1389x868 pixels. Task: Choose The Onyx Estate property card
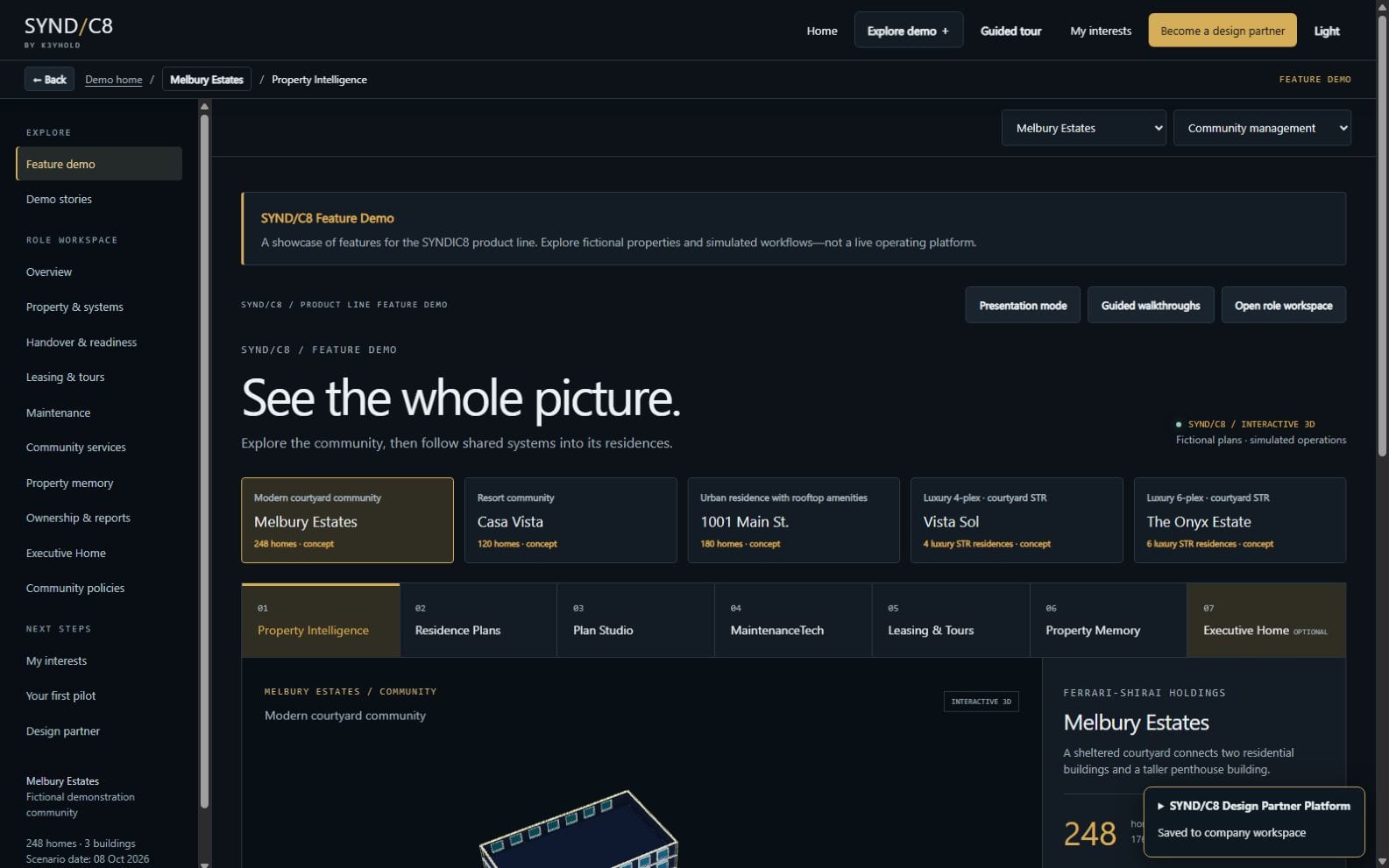(x=1240, y=520)
